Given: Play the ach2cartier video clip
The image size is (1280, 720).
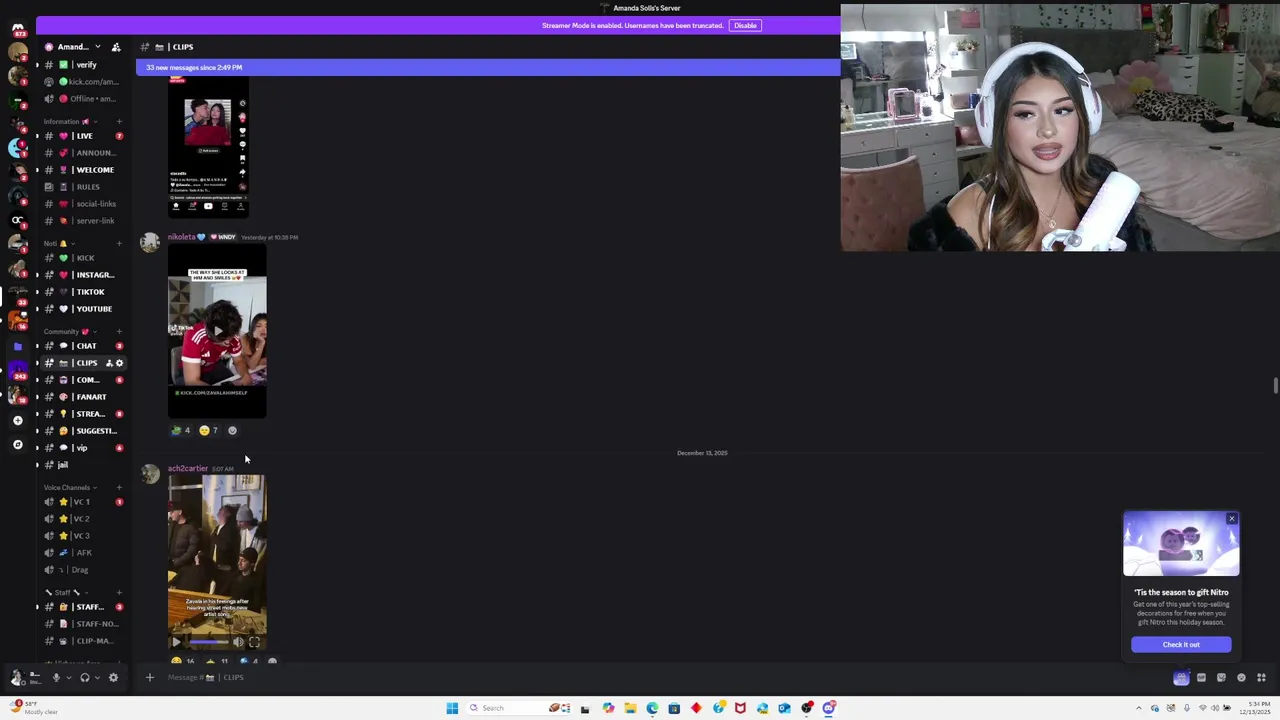Looking at the screenshot, I should (177, 643).
